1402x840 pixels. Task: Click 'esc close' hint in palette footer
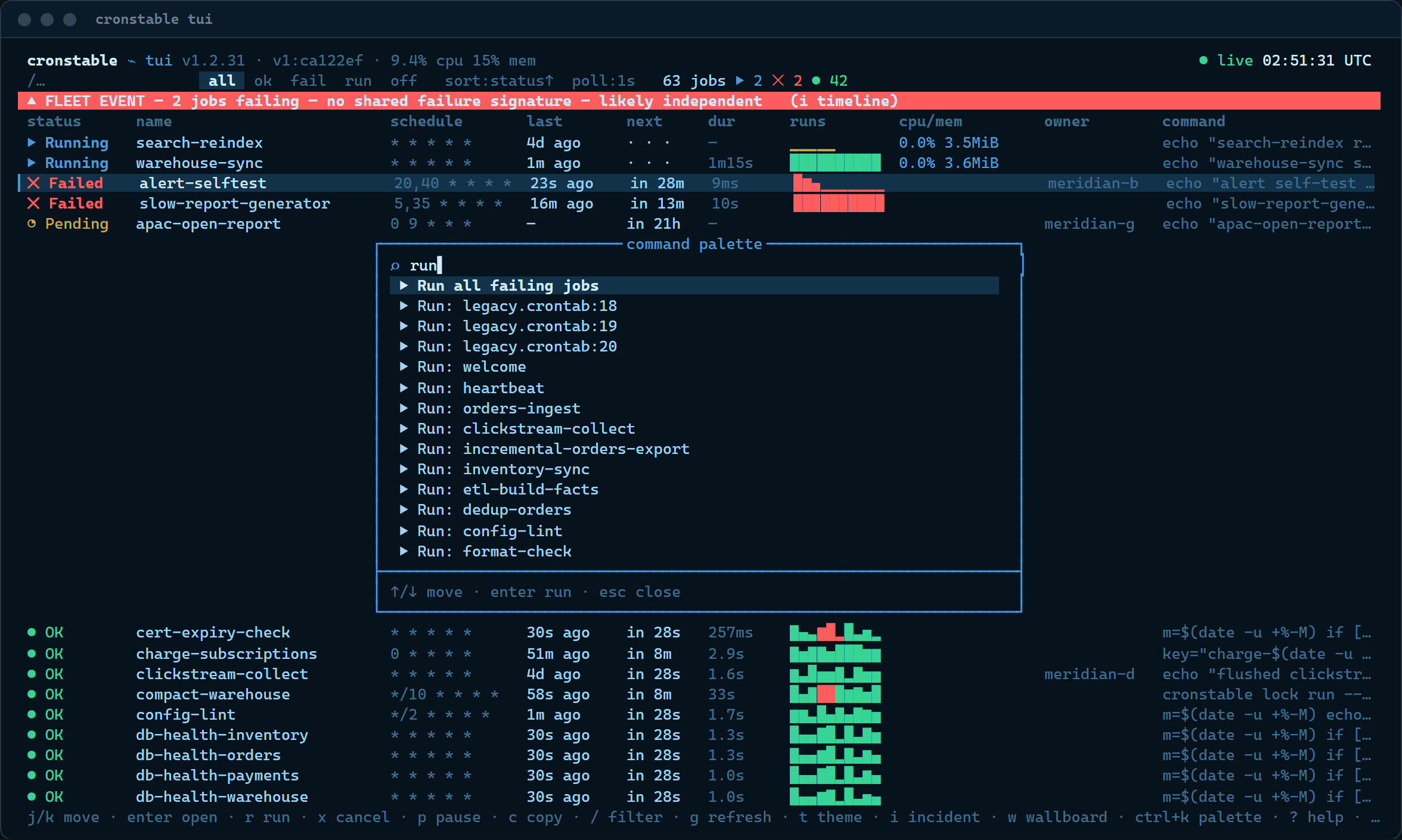point(640,592)
